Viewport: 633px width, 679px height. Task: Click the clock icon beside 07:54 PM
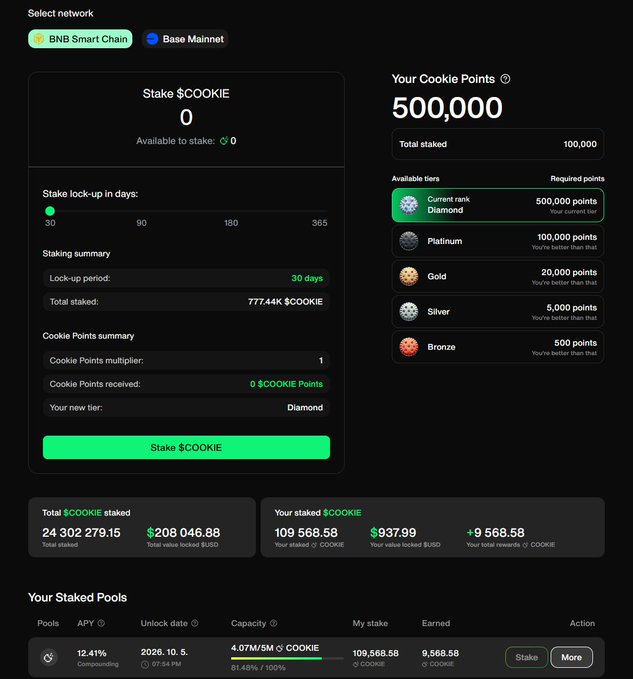point(145,664)
